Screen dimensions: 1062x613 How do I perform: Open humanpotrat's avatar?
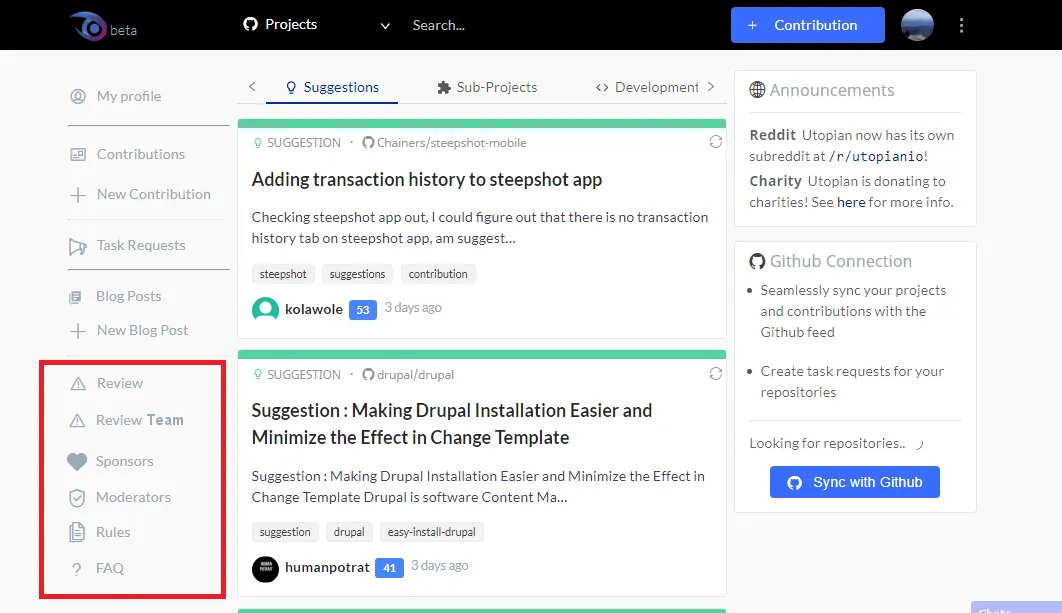point(266,569)
